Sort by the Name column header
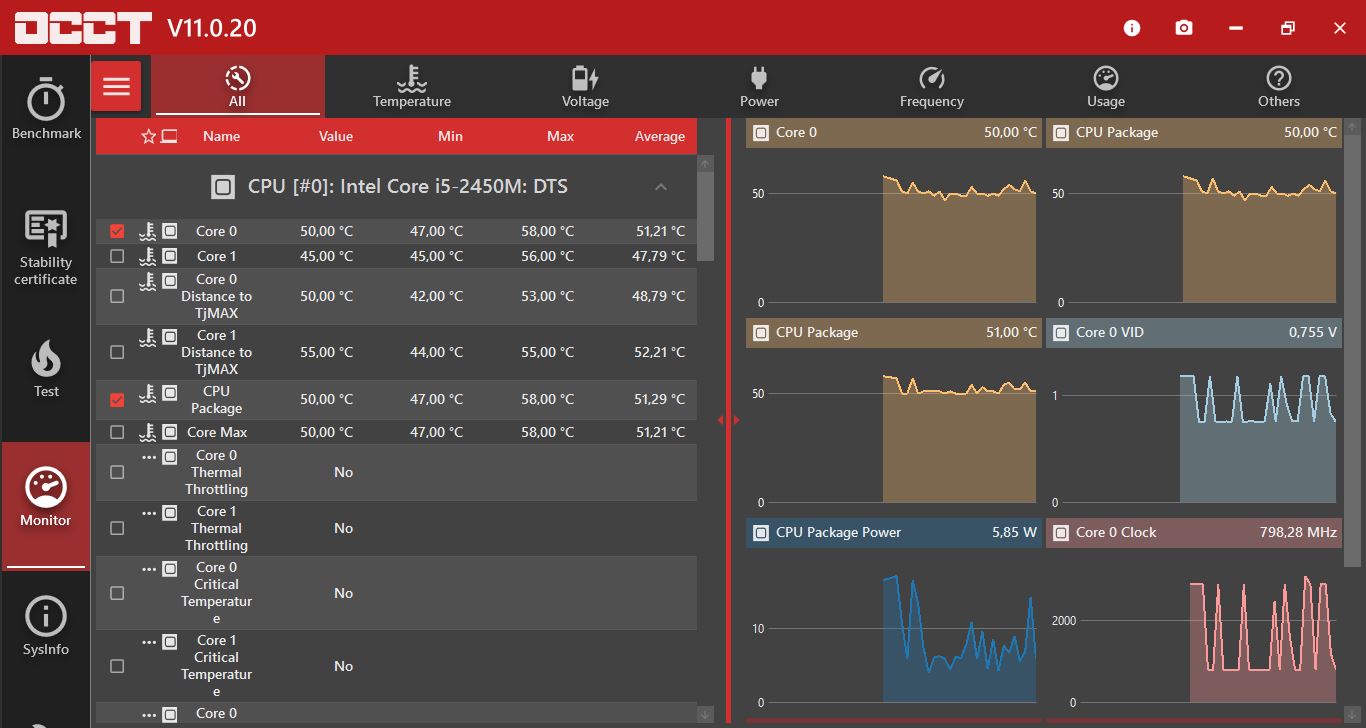Viewport: 1366px width, 728px height. tap(221, 136)
